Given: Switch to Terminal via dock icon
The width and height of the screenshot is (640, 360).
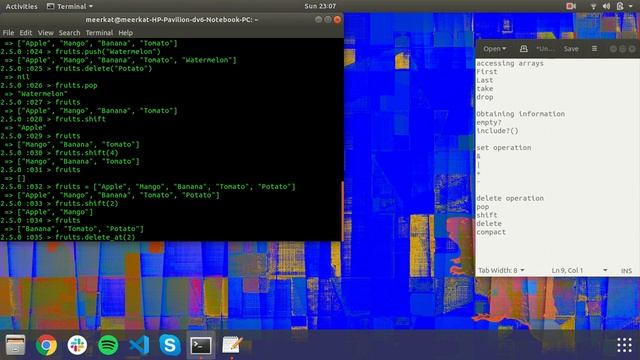Looking at the screenshot, I should point(201,345).
